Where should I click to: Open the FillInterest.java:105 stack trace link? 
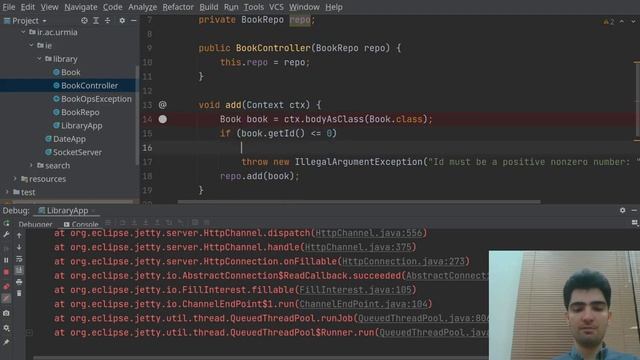pyautogui.click(x=355, y=290)
